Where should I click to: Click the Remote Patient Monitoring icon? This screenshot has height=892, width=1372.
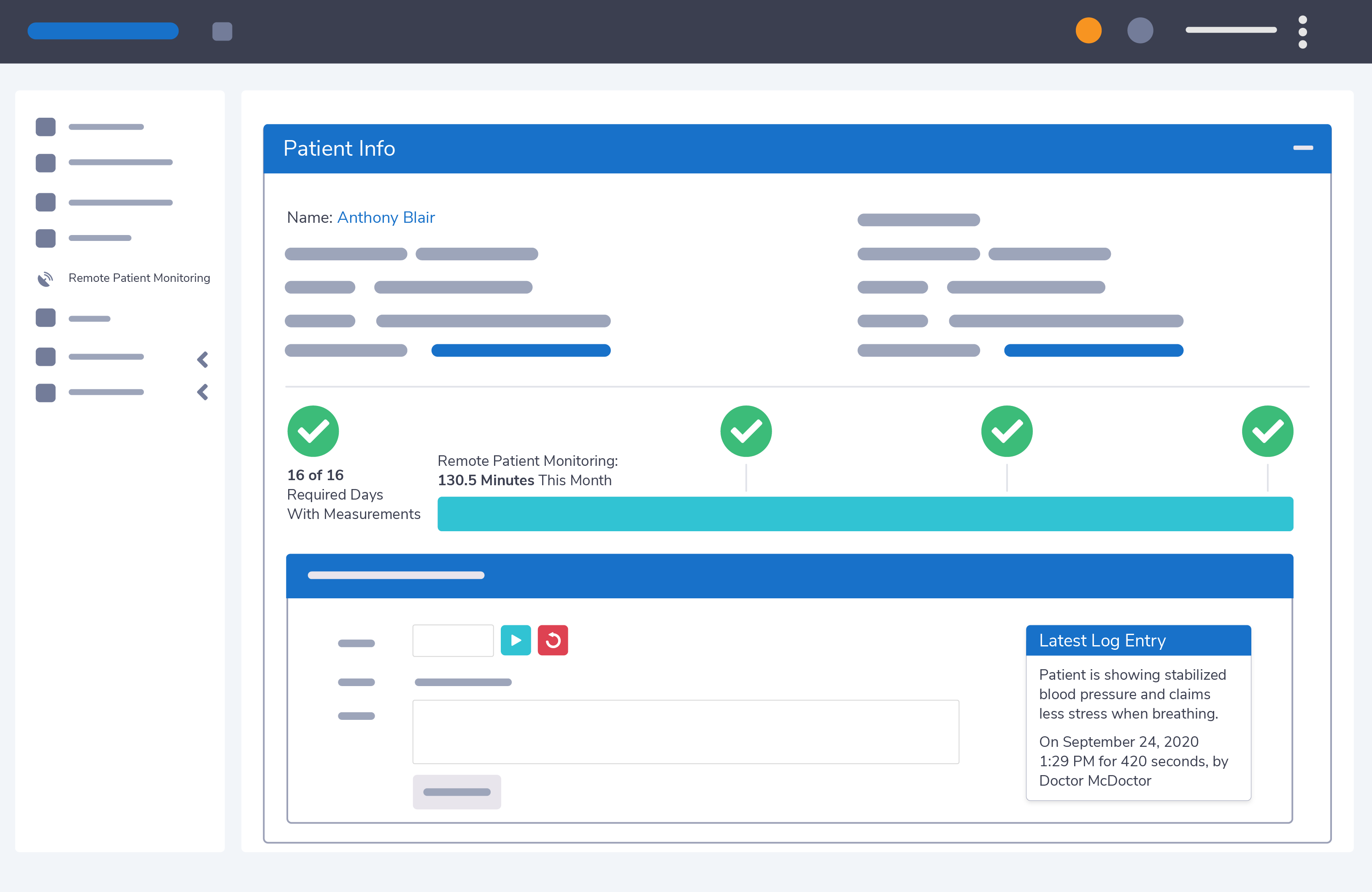[x=45, y=278]
